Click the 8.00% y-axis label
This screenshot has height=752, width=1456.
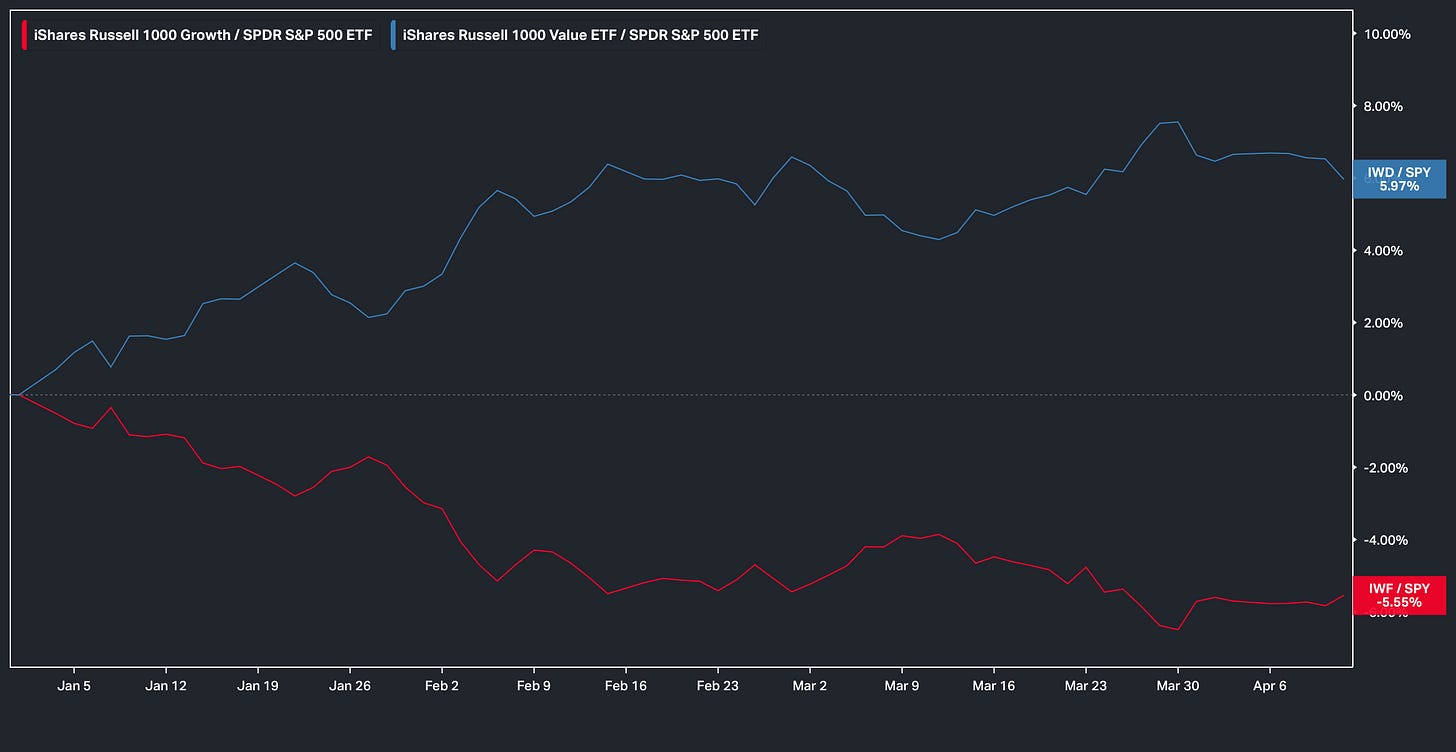pos(1385,106)
